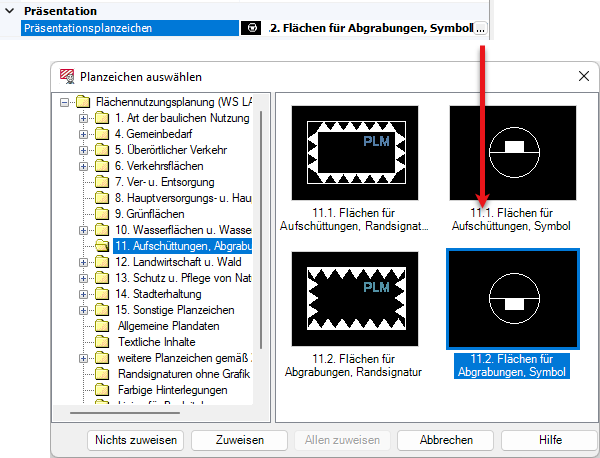600x458 pixels.
Task: Cancel dialog with Abbrechen button
Action: (x=445, y=440)
